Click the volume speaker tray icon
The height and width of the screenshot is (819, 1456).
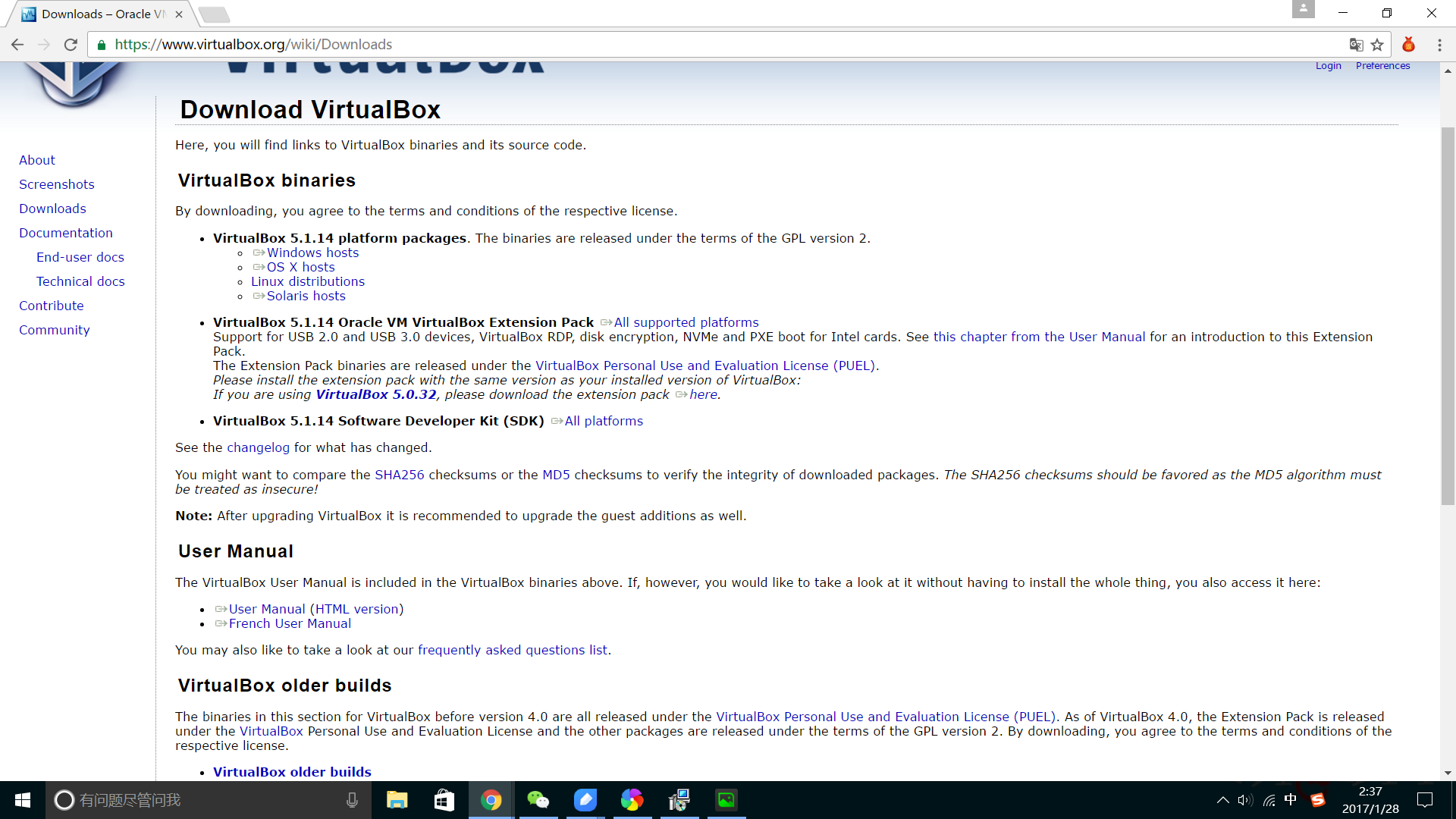pyautogui.click(x=1245, y=800)
